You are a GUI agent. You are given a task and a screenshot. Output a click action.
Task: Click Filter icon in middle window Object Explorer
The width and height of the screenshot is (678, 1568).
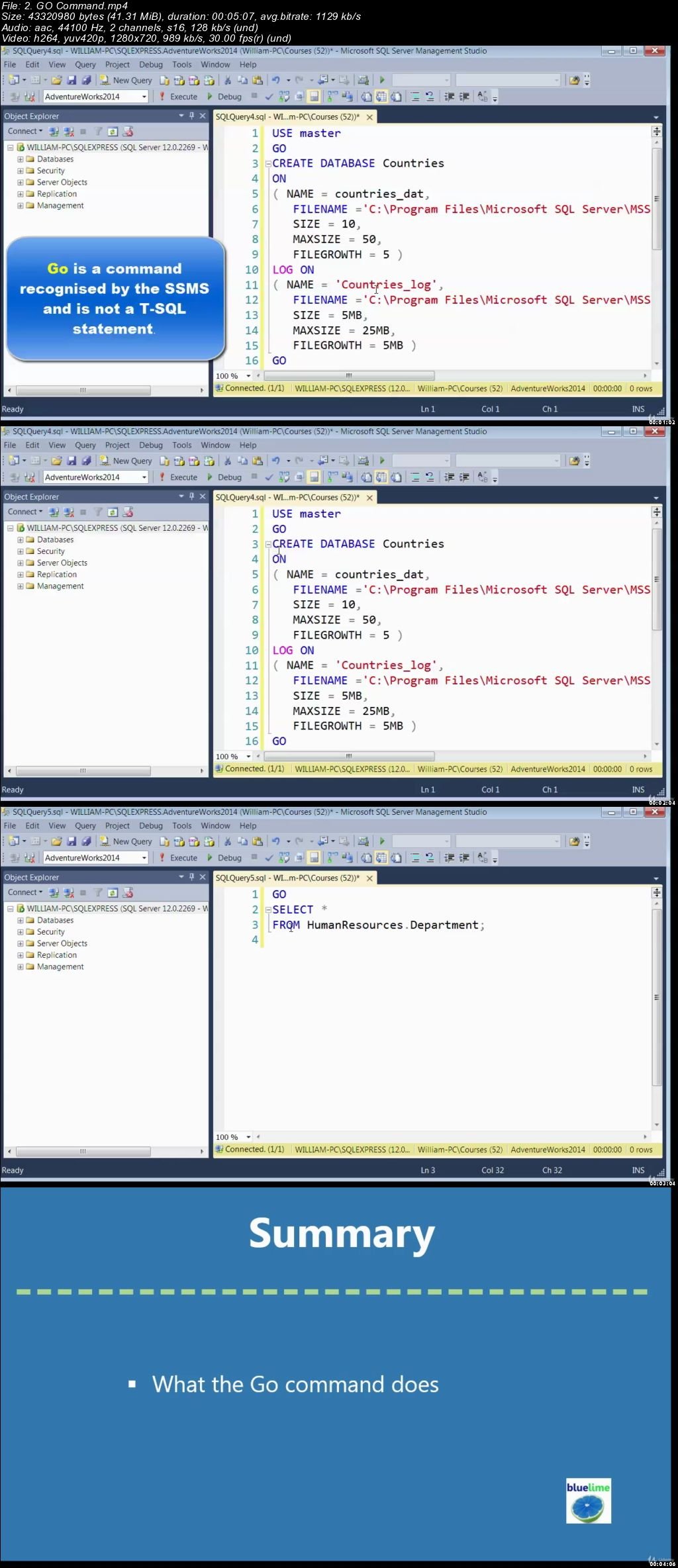coord(98,512)
